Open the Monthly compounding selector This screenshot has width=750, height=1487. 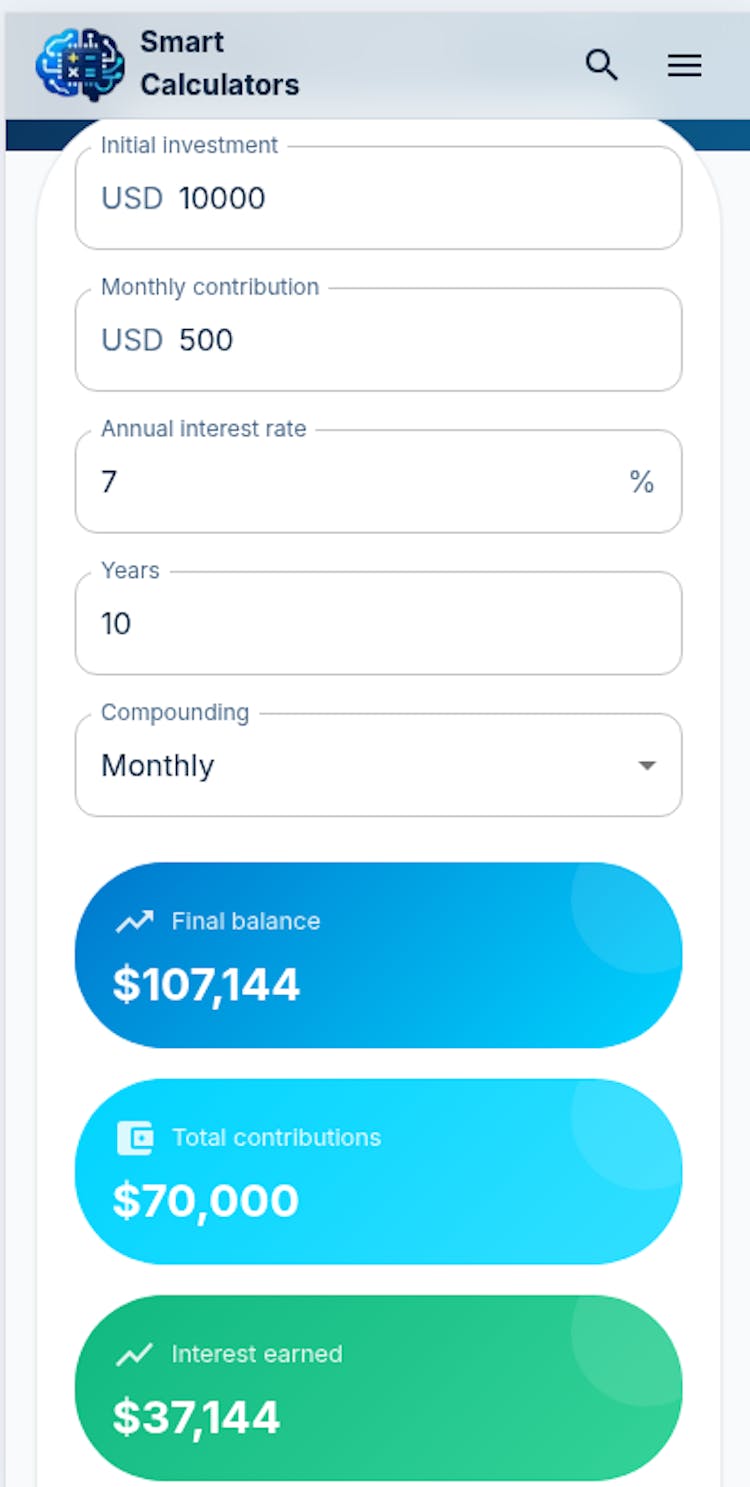coord(360,765)
